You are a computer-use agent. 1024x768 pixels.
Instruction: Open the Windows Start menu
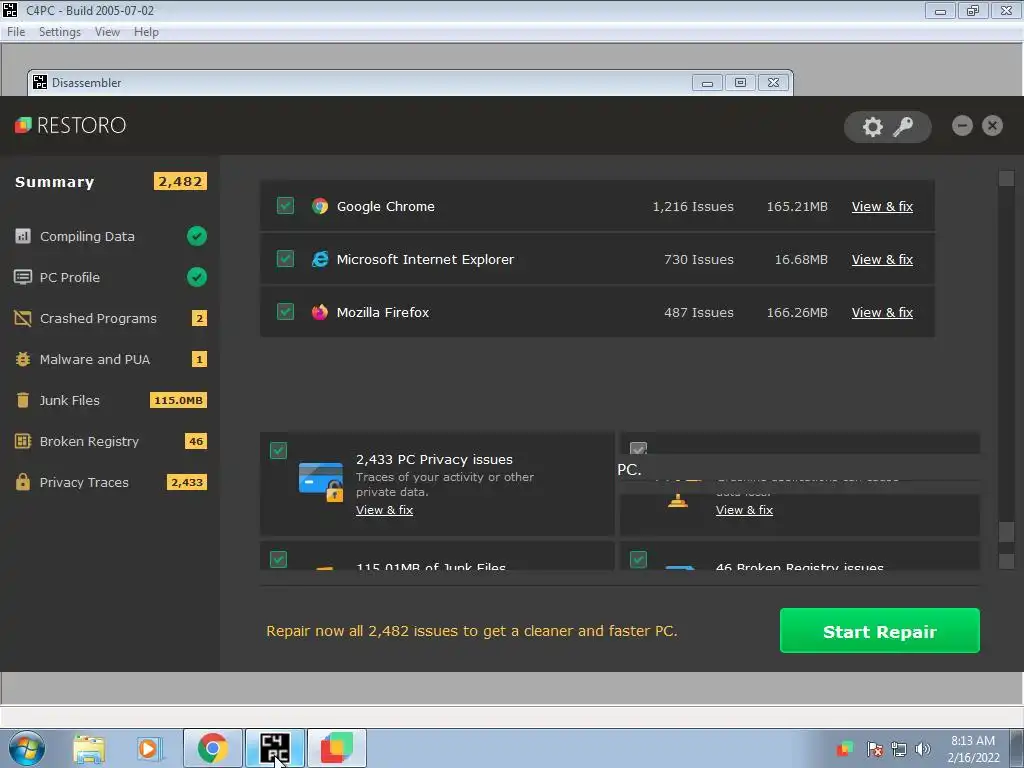pos(27,748)
